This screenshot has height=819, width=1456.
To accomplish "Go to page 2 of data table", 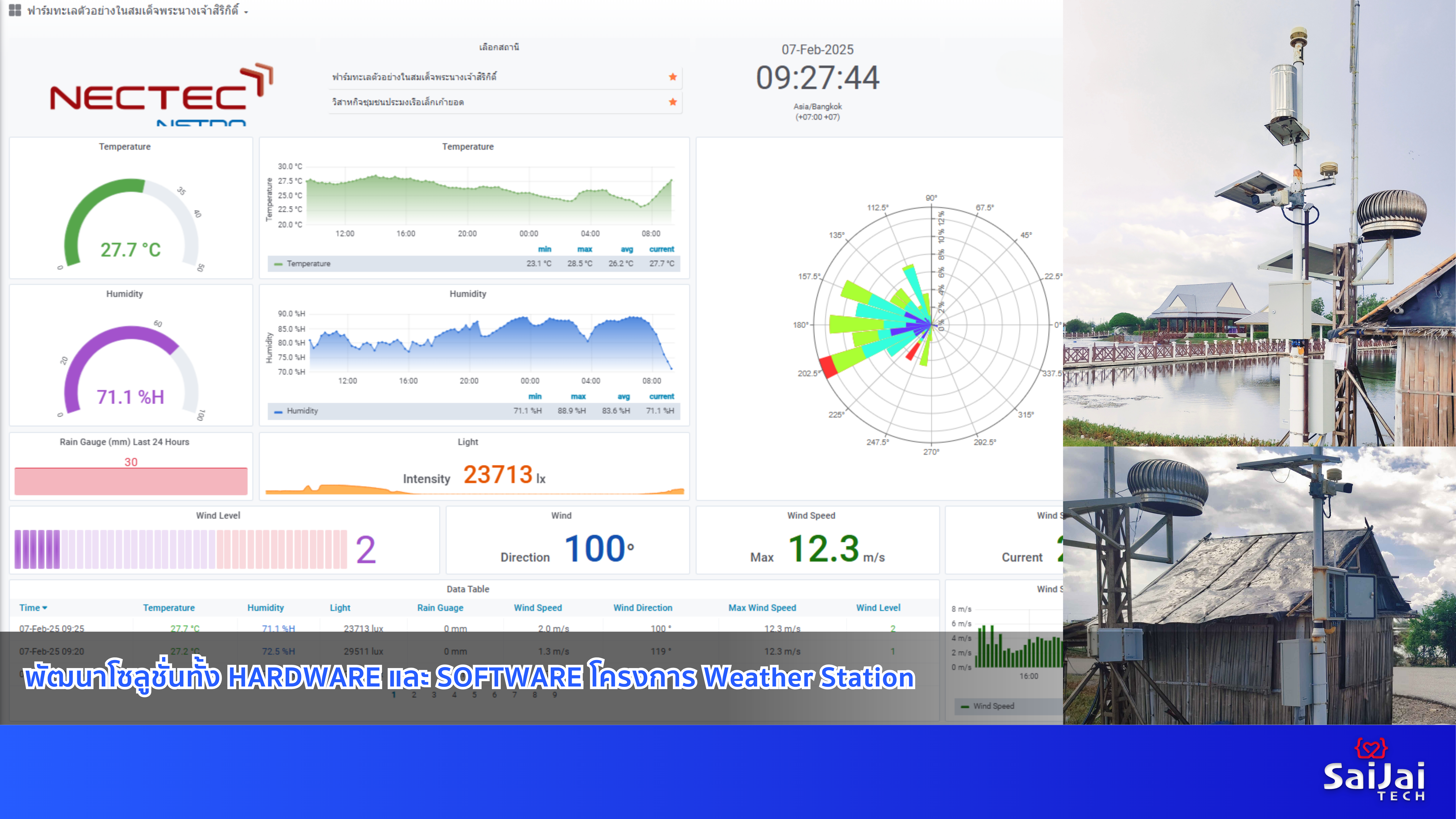I will [x=414, y=695].
